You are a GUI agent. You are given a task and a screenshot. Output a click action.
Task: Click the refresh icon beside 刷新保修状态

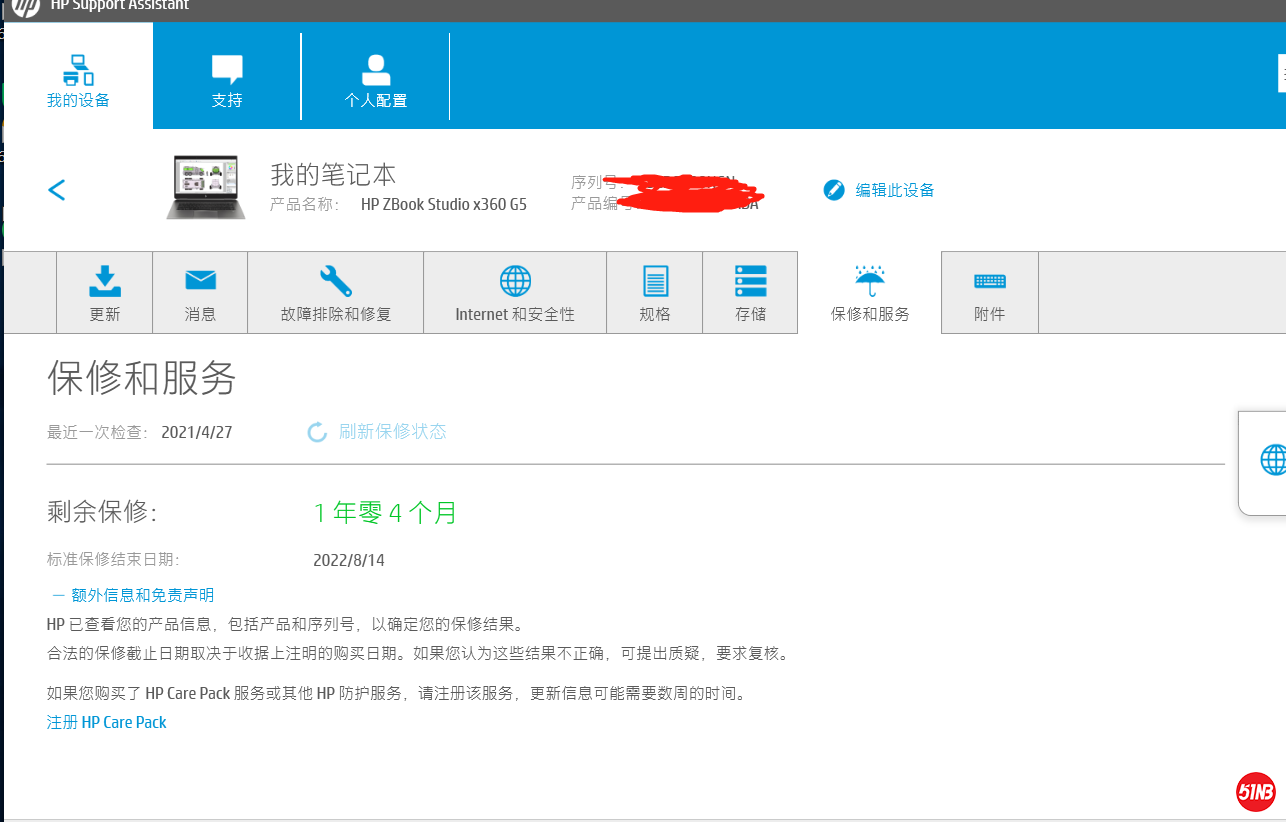317,432
